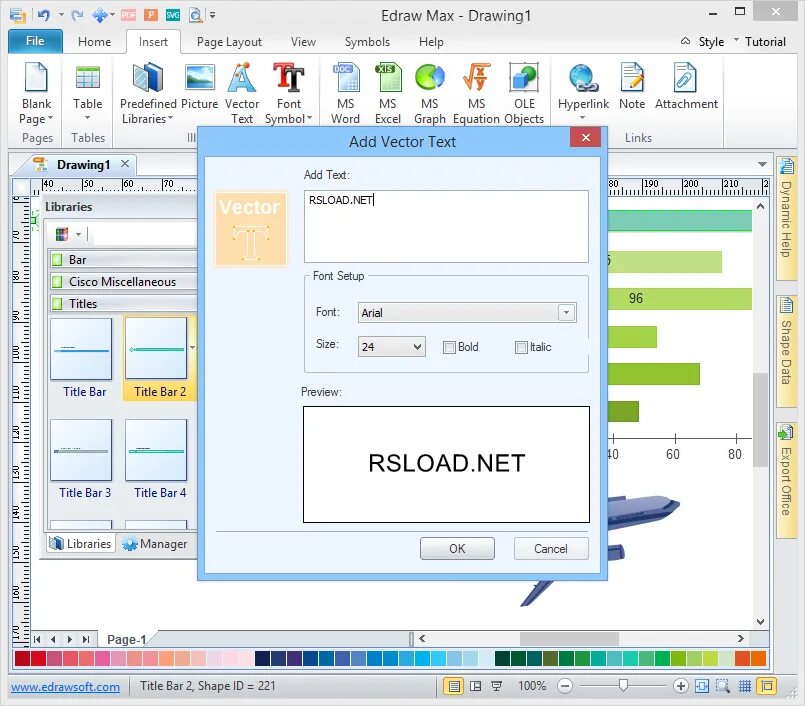Image resolution: width=805 pixels, height=706 pixels.
Task: Add an Attachment
Action: pos(686,86)
